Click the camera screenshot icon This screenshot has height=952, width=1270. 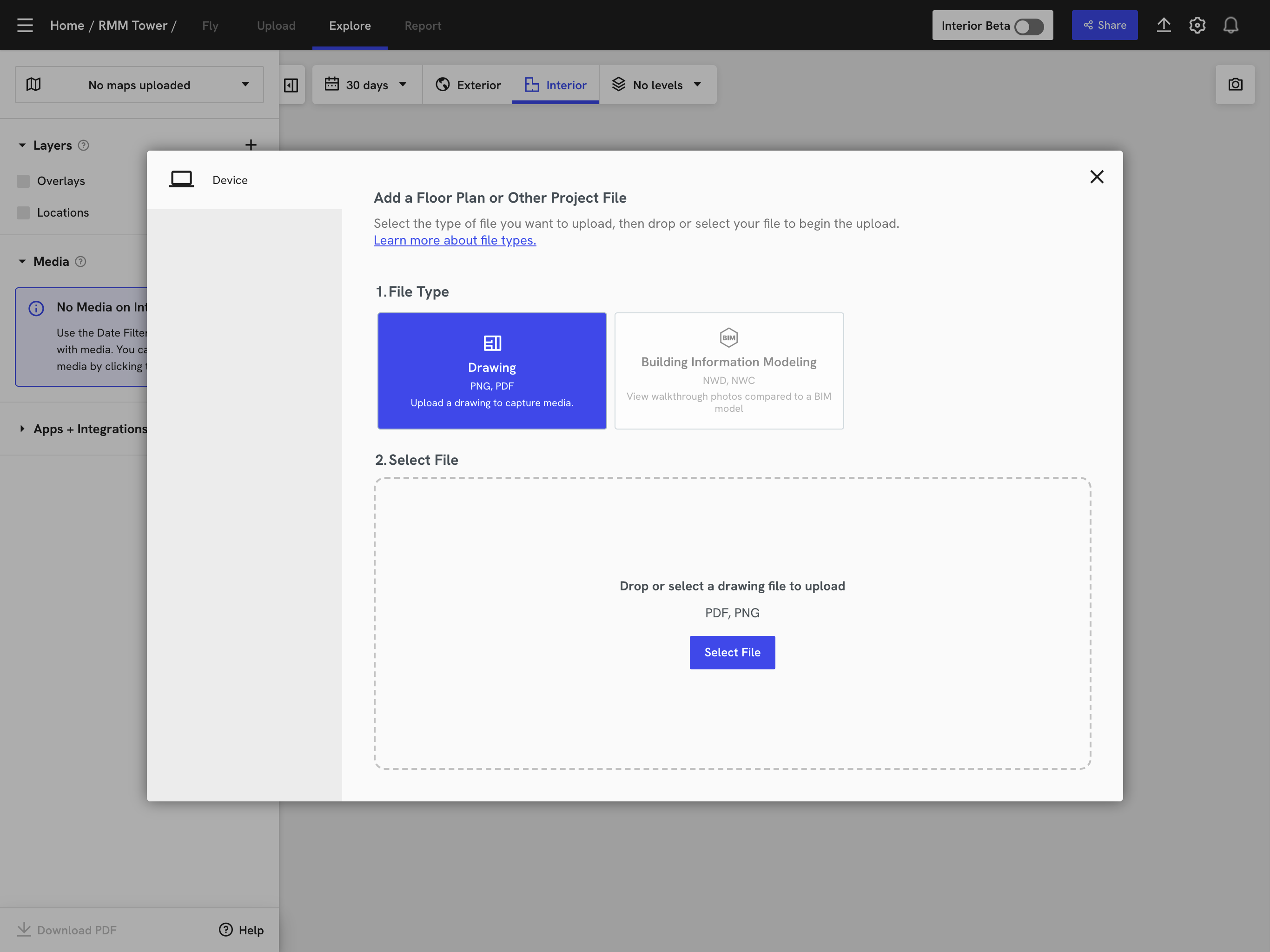click(1235, 85)
